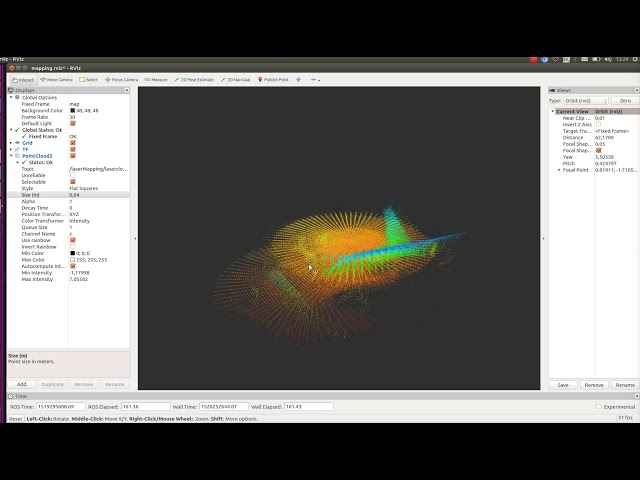Toggle the Autocompute Intensity checkbox

pyautogui.click(x=73, y=266)
